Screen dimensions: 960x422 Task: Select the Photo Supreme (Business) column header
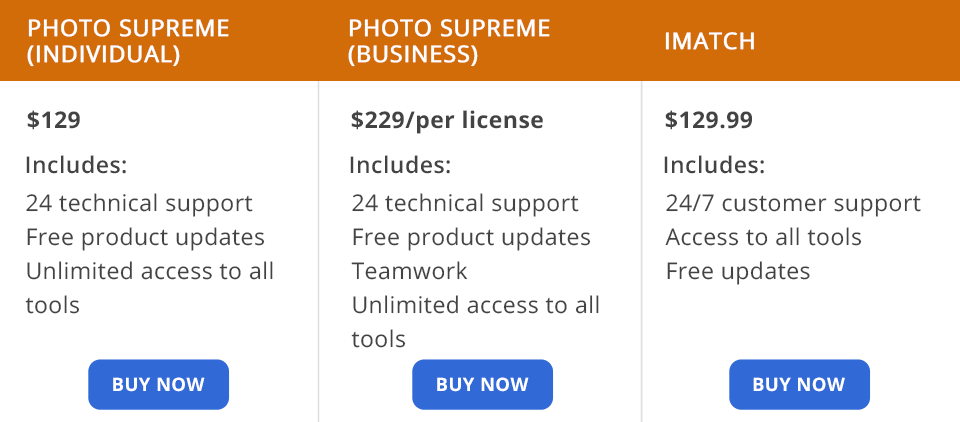450,41
